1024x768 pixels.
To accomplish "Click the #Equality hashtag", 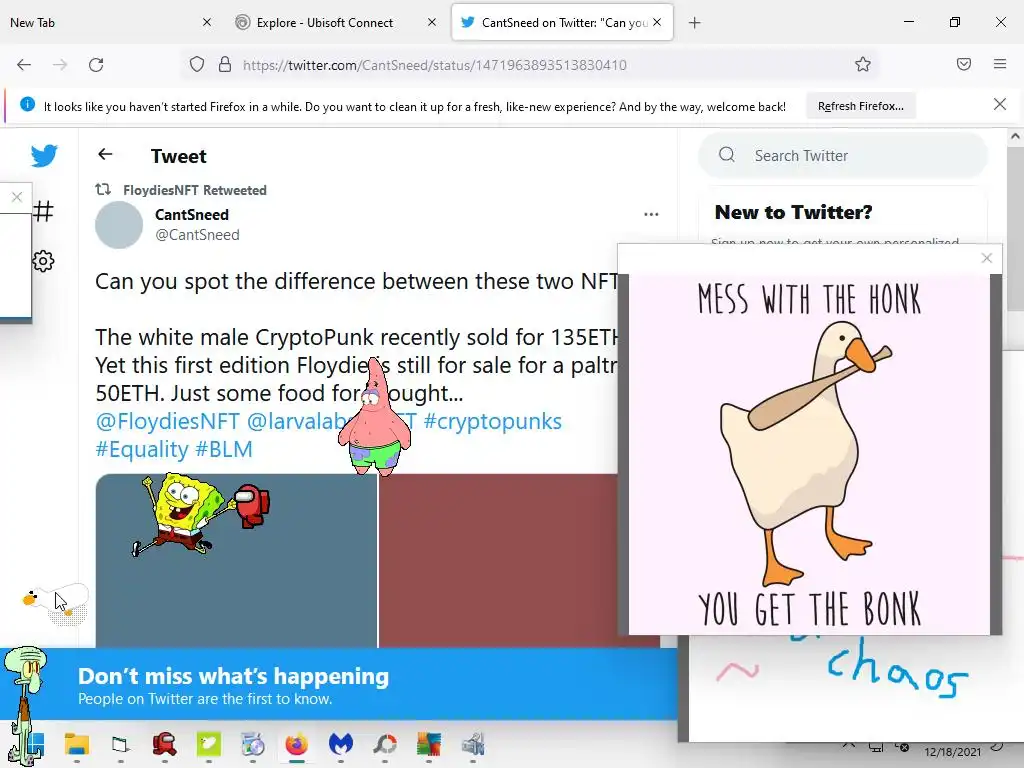I will click(x=142, y=449).
